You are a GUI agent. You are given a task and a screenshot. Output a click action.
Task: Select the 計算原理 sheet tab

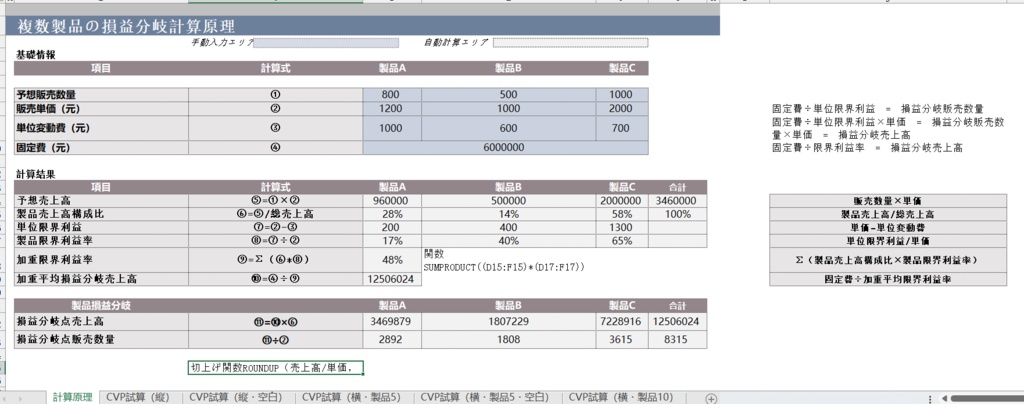point(72,397)
